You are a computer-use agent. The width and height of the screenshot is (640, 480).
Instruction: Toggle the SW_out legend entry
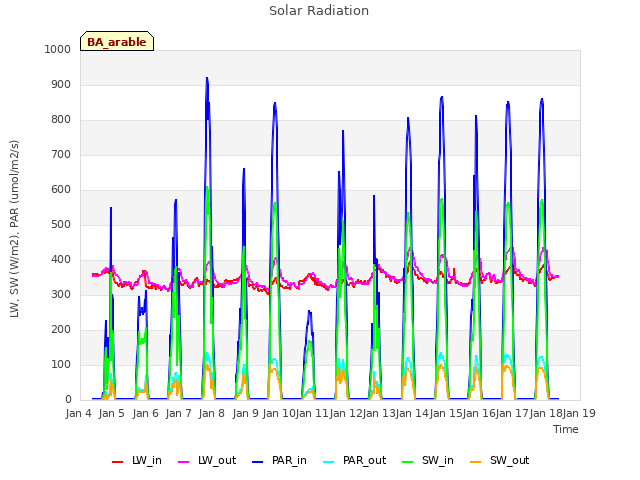[x=499, y=461]
